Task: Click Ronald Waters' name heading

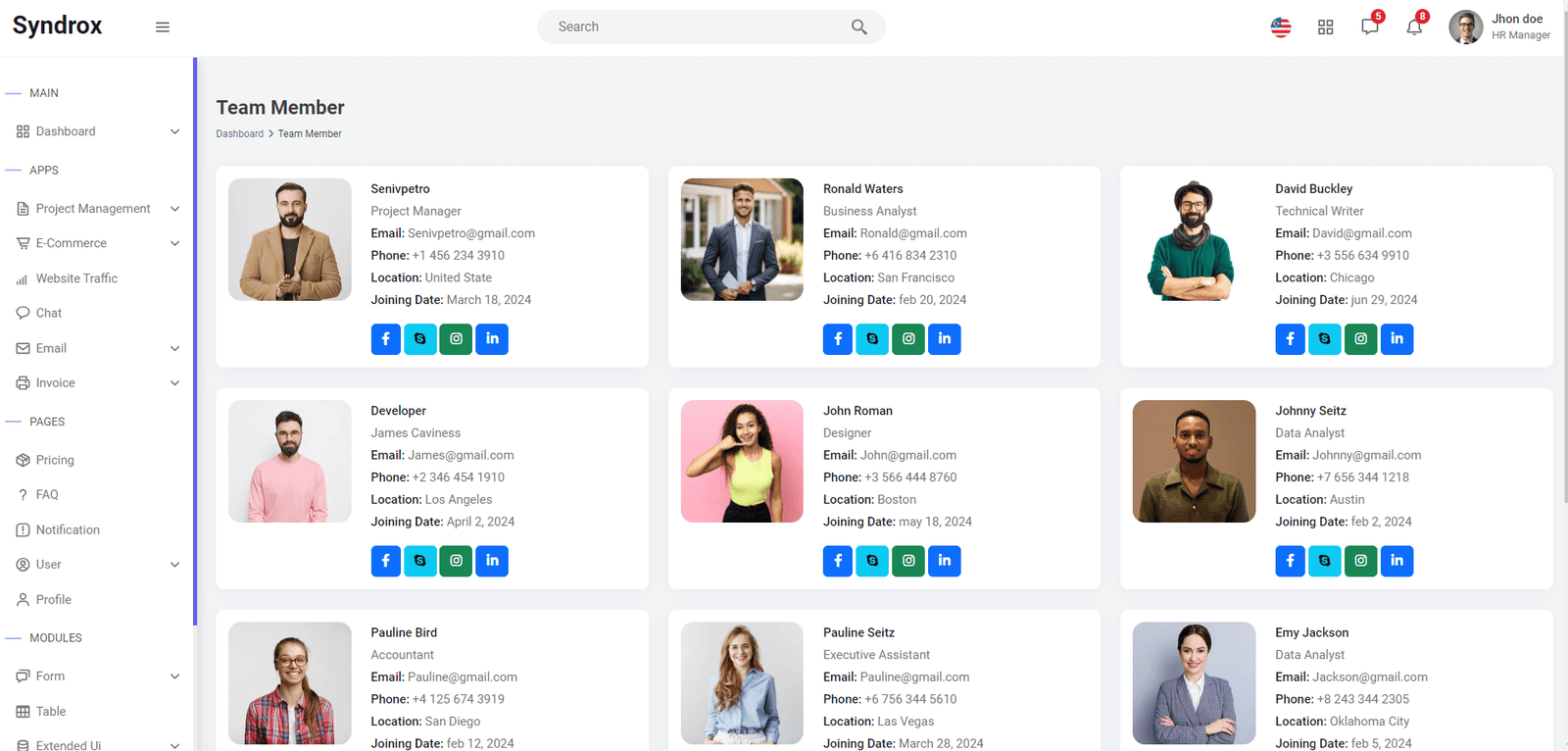Action: pos(863,189)
